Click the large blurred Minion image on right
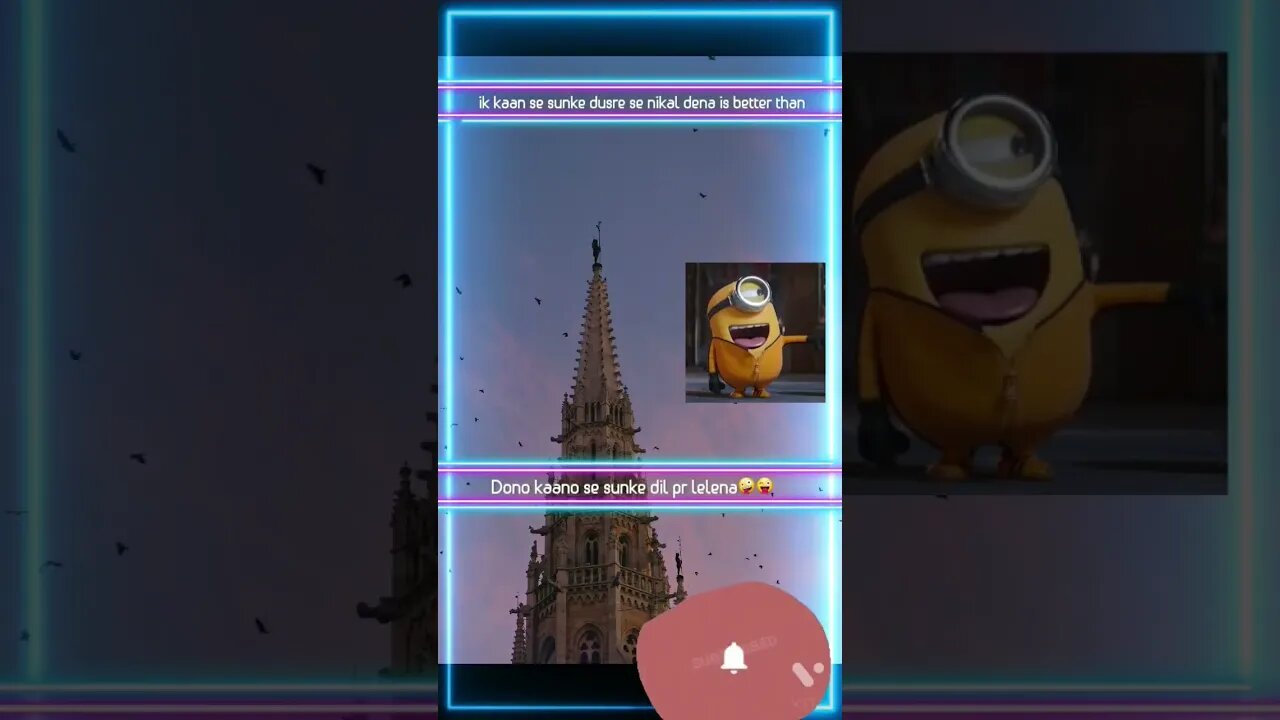 (x=1035, y=274)
